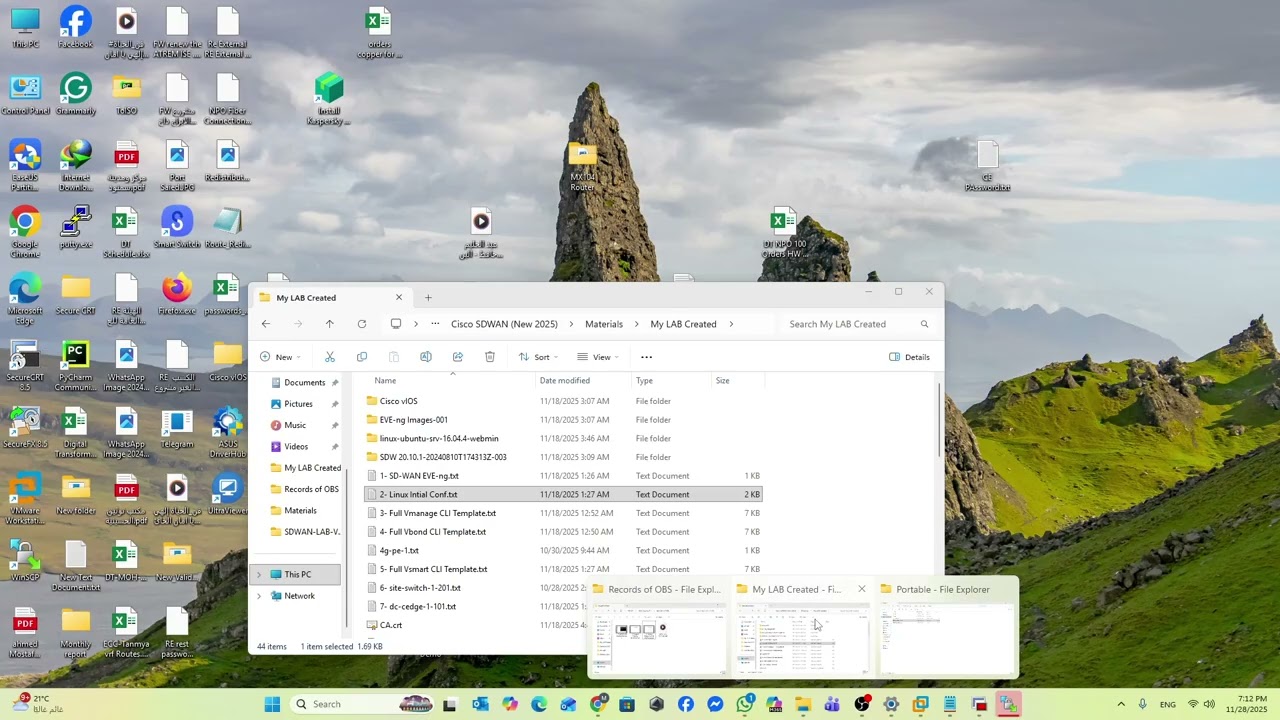Refresh the My LAB Created folder
This screenshot has width=1280, height=720.
pyautogui.click(x=361, y=324)
